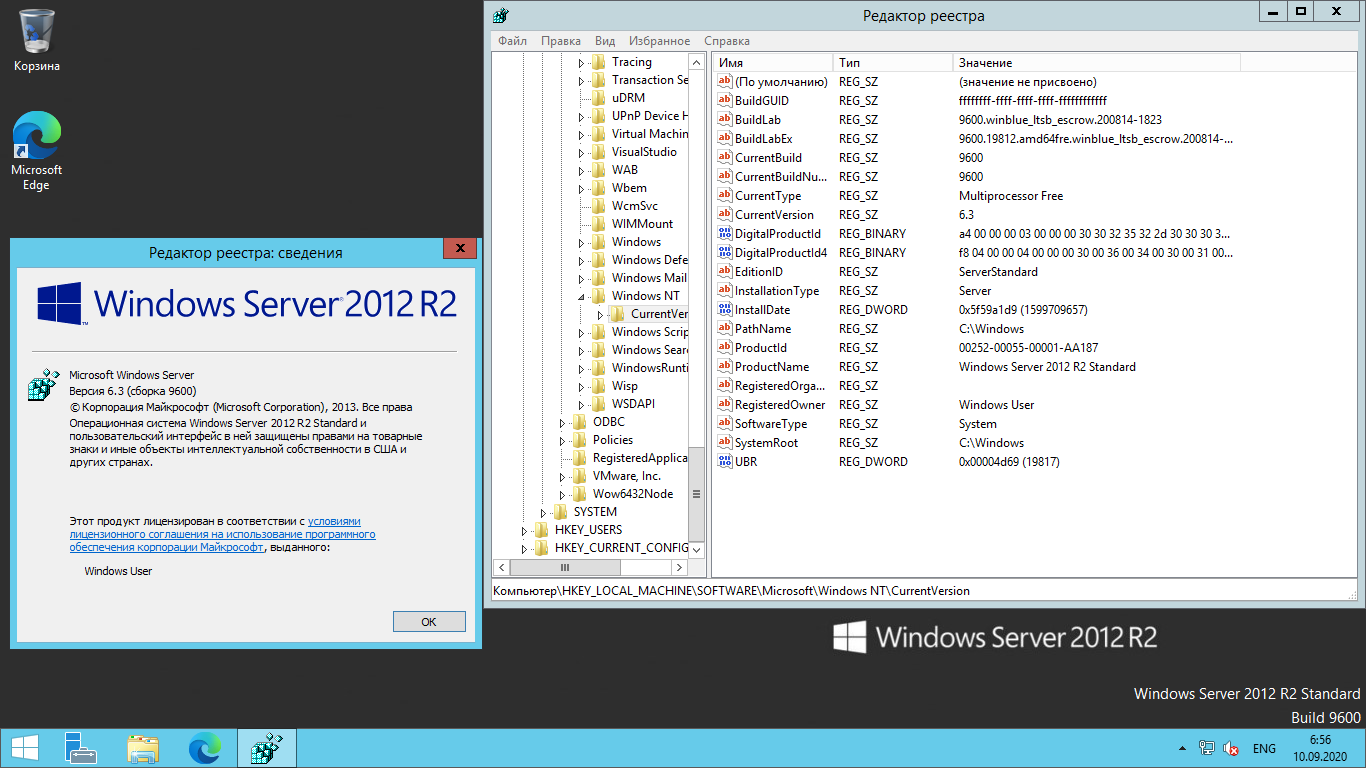1366x768 pixels.
Task: Expand the Tracing tree node
Action: [x=581, y=62]
